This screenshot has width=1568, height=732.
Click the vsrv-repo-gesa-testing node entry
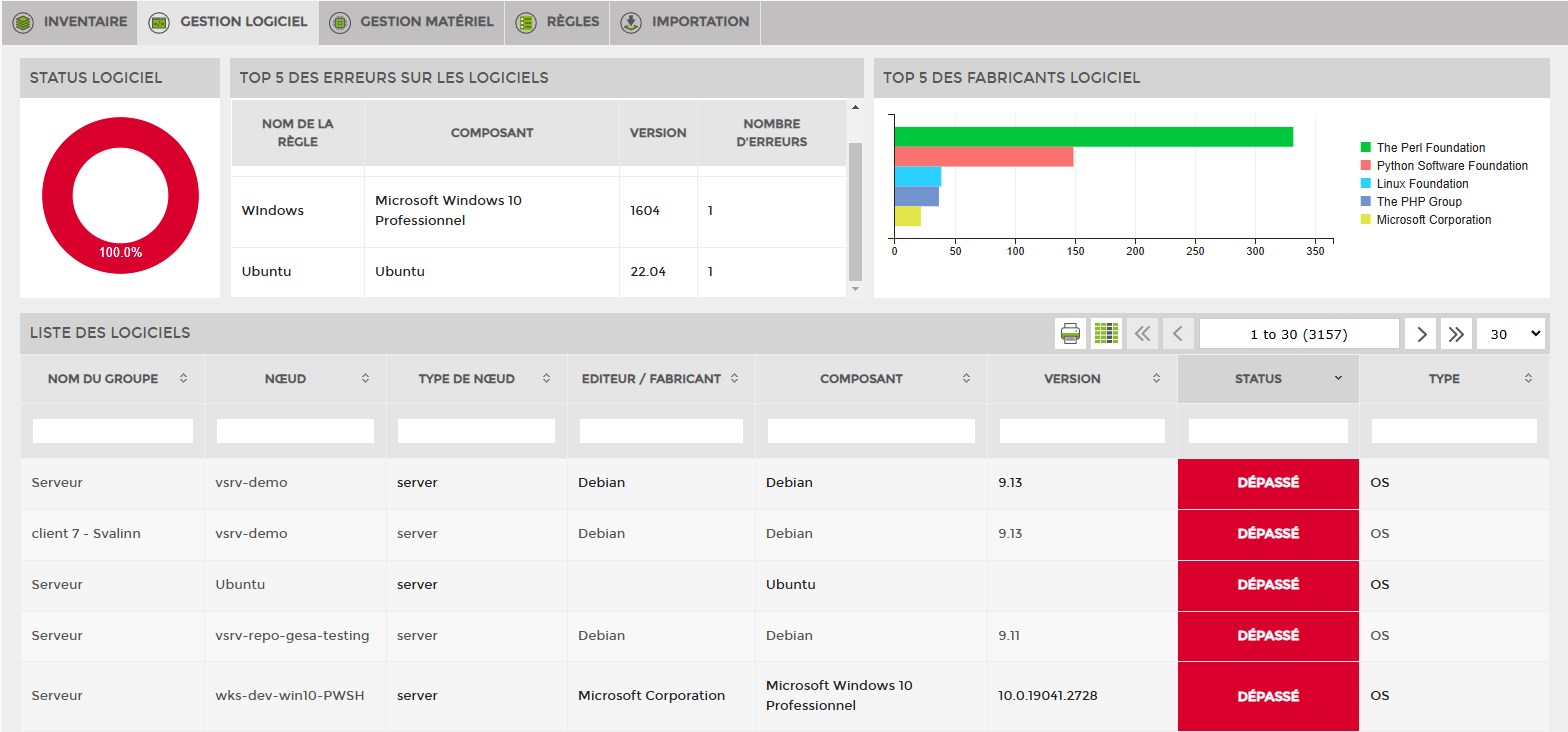(x=292, y=636)
